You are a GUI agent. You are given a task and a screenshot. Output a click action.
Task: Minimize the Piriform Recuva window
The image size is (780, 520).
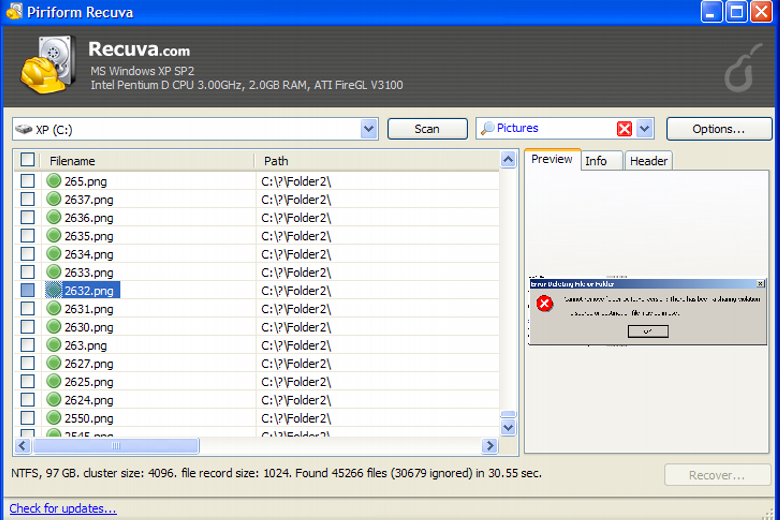[x=711, y=12]
